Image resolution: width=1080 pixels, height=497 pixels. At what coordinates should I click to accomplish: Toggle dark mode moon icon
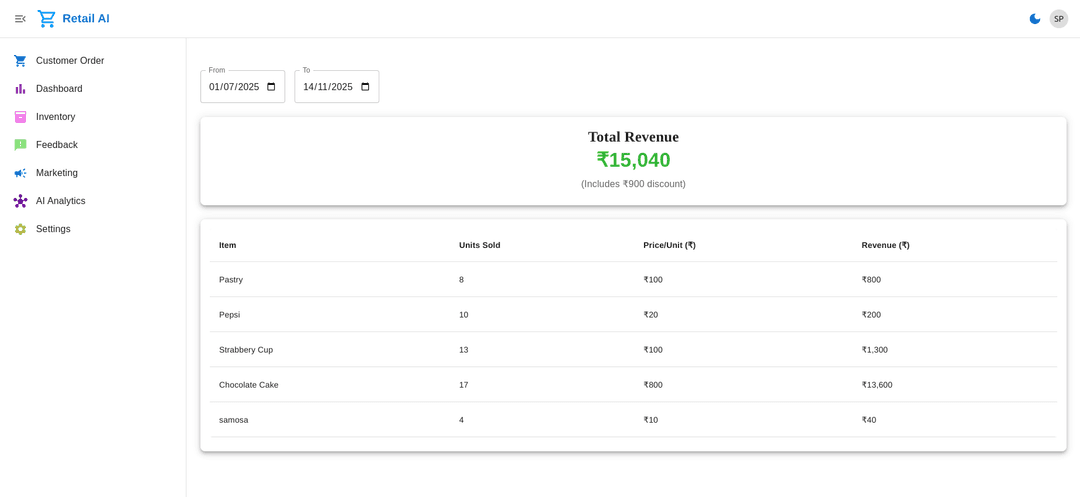click(x=1034, y=19)
